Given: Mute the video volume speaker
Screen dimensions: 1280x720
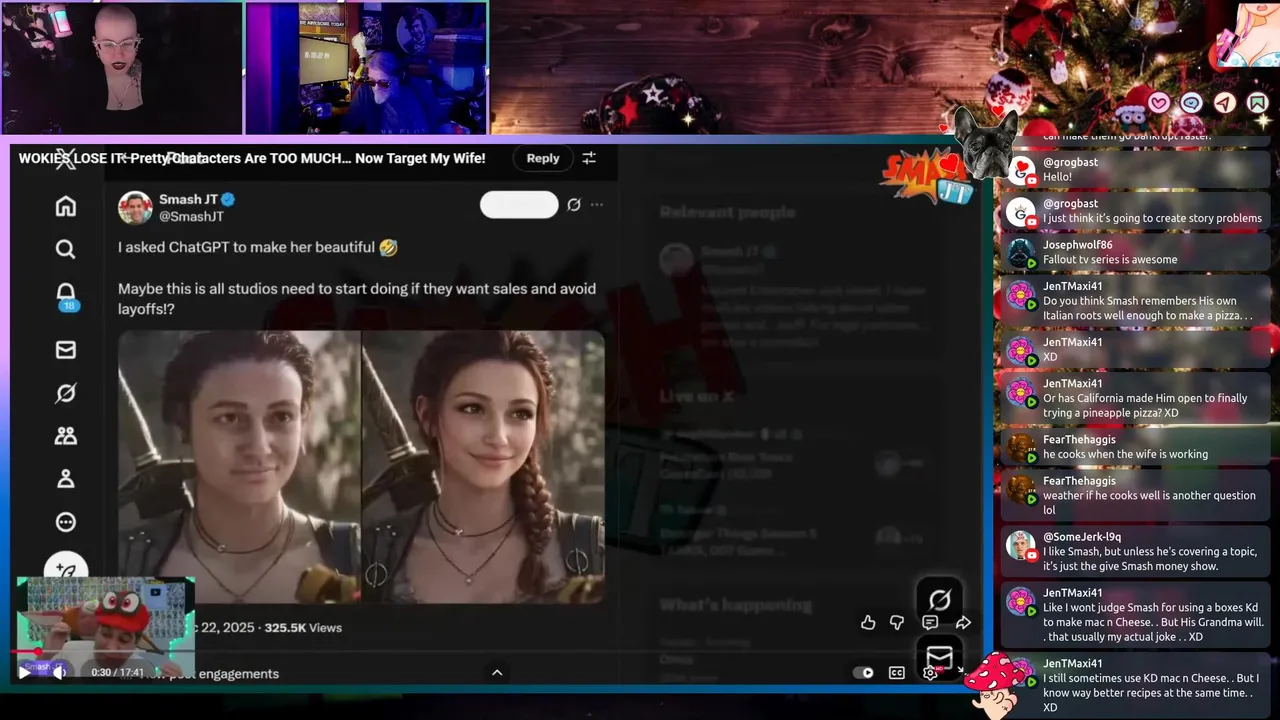Looking at the screenshot, I should (60, 673).
